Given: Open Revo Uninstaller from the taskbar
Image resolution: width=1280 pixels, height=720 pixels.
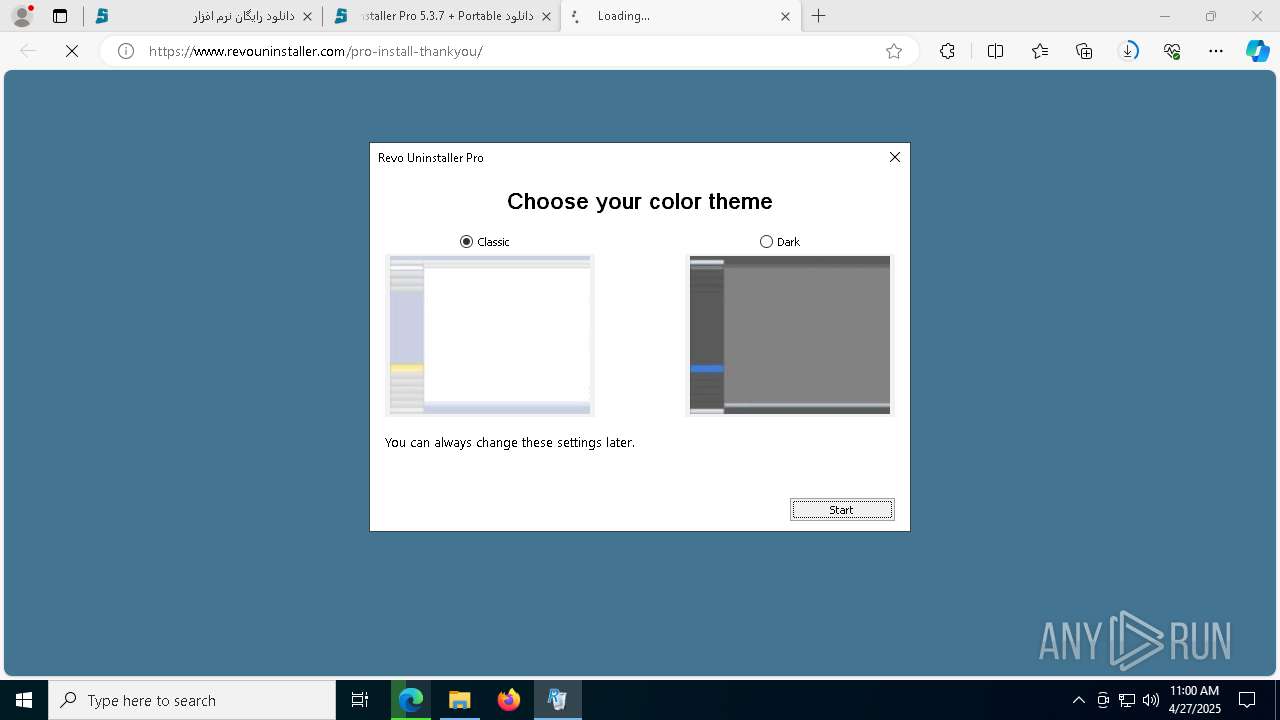Looking at the screenshot, I should (557, 700).
